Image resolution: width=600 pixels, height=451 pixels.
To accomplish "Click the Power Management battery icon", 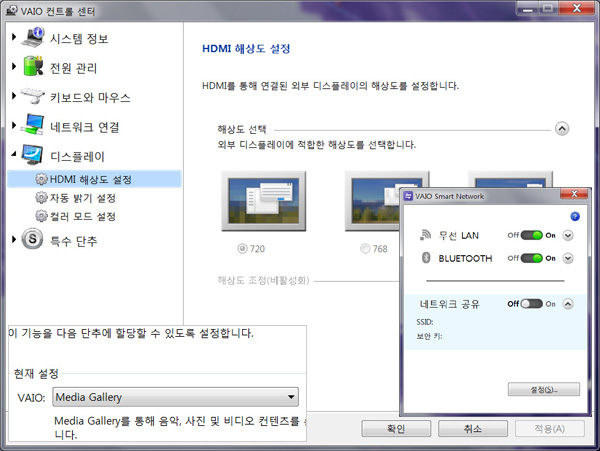I will 33,66.
